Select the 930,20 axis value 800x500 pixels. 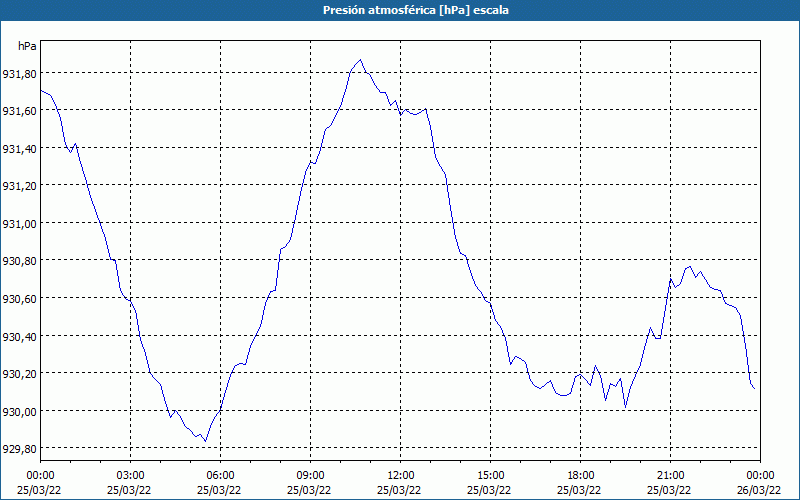click(19, 374)
